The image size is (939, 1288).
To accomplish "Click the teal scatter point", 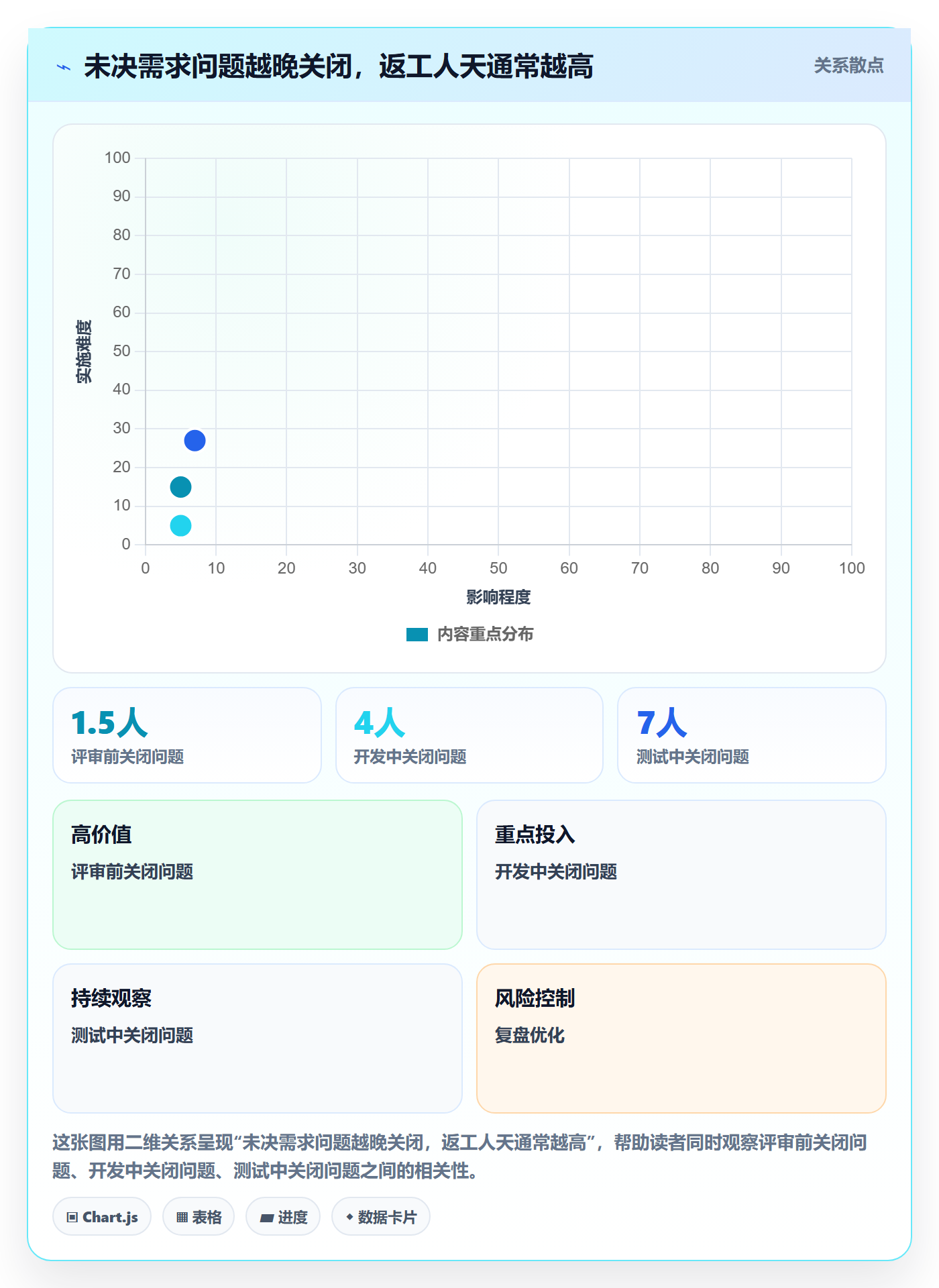I will (x=180, y=487).
